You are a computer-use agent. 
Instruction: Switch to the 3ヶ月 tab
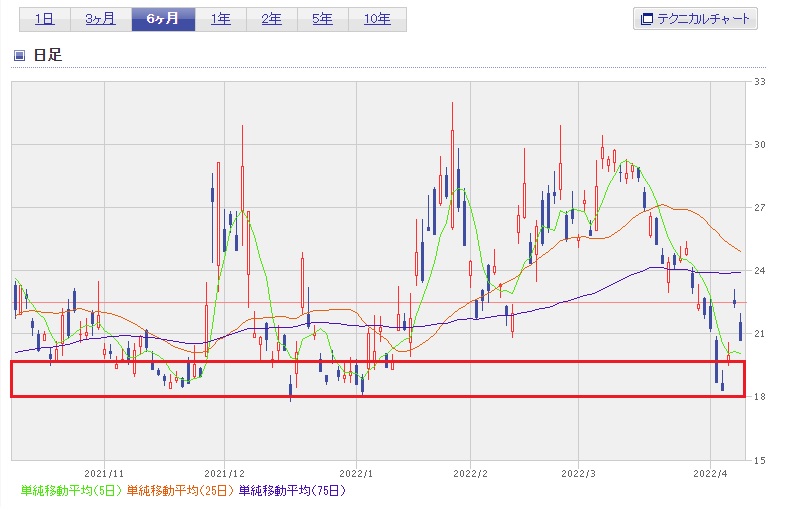click(102, 19)
